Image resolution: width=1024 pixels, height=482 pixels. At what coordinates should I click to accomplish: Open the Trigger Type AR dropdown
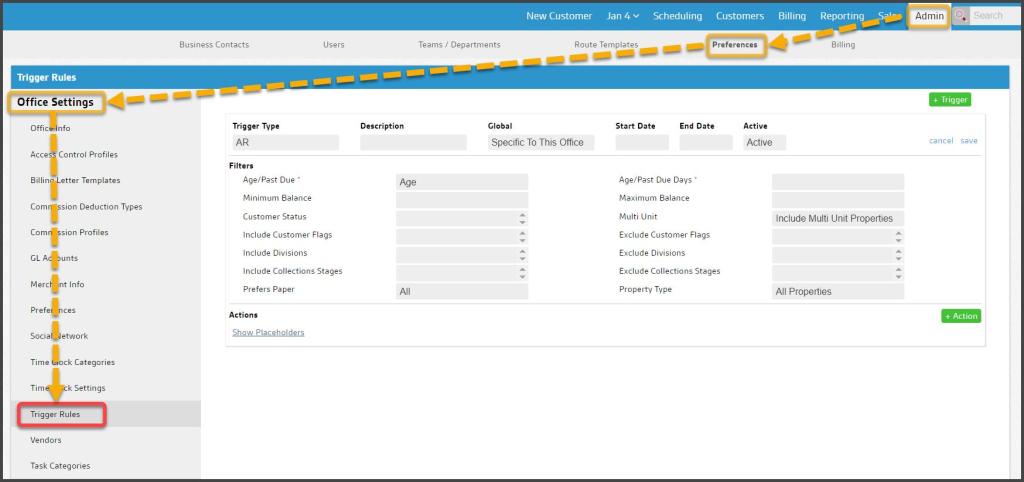click(285, 143)
